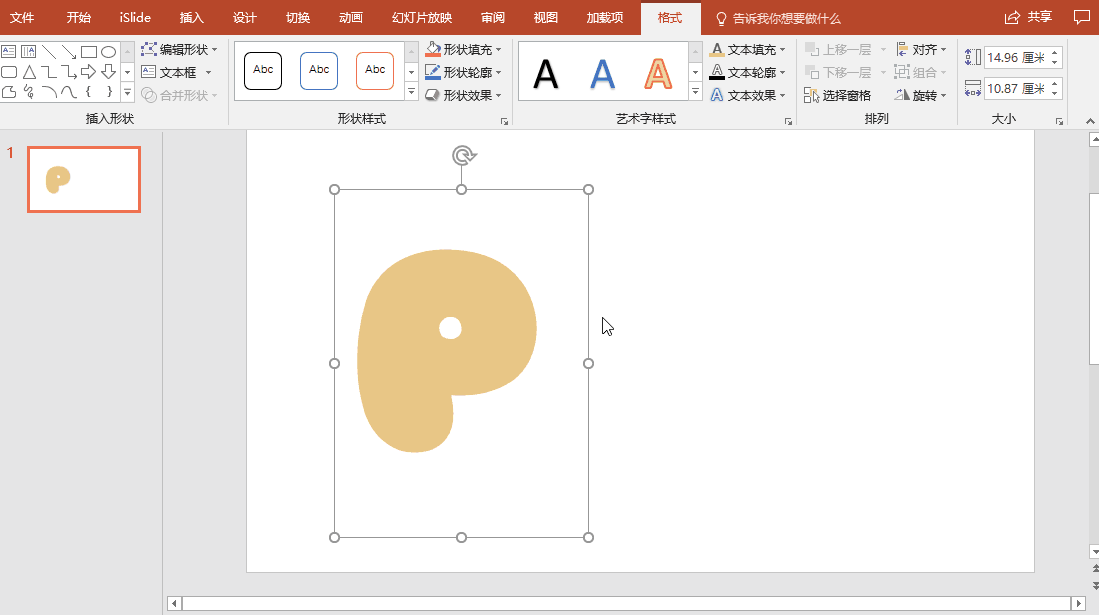Image resolution: width=1099 pixels, height=615 pixels.
Task: Decrease shape width with down stepper
Action: pyautogui.click(x=1055, y=93)
